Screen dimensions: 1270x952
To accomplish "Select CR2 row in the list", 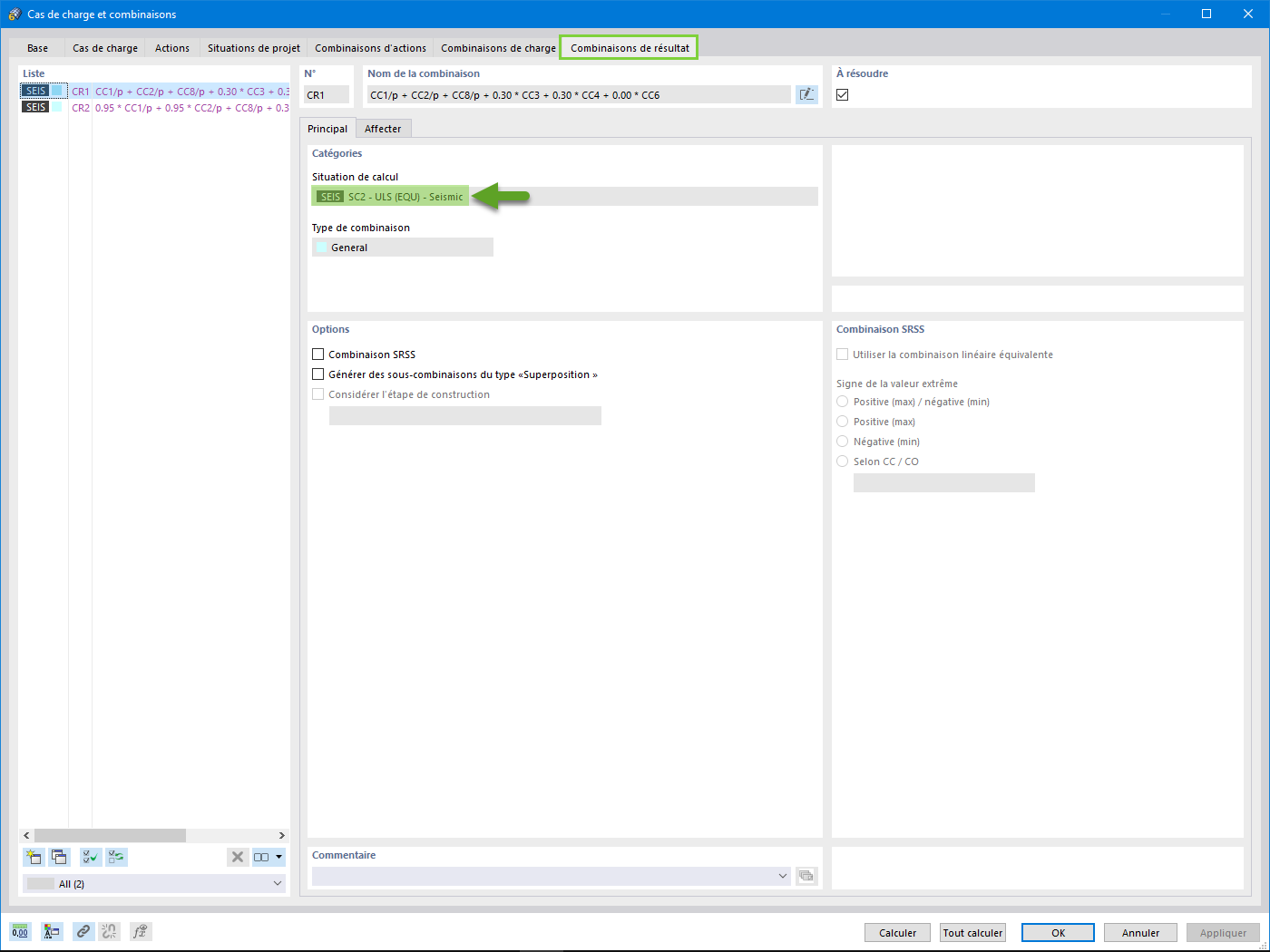I will pyautogui.click(x=155, y=107).
